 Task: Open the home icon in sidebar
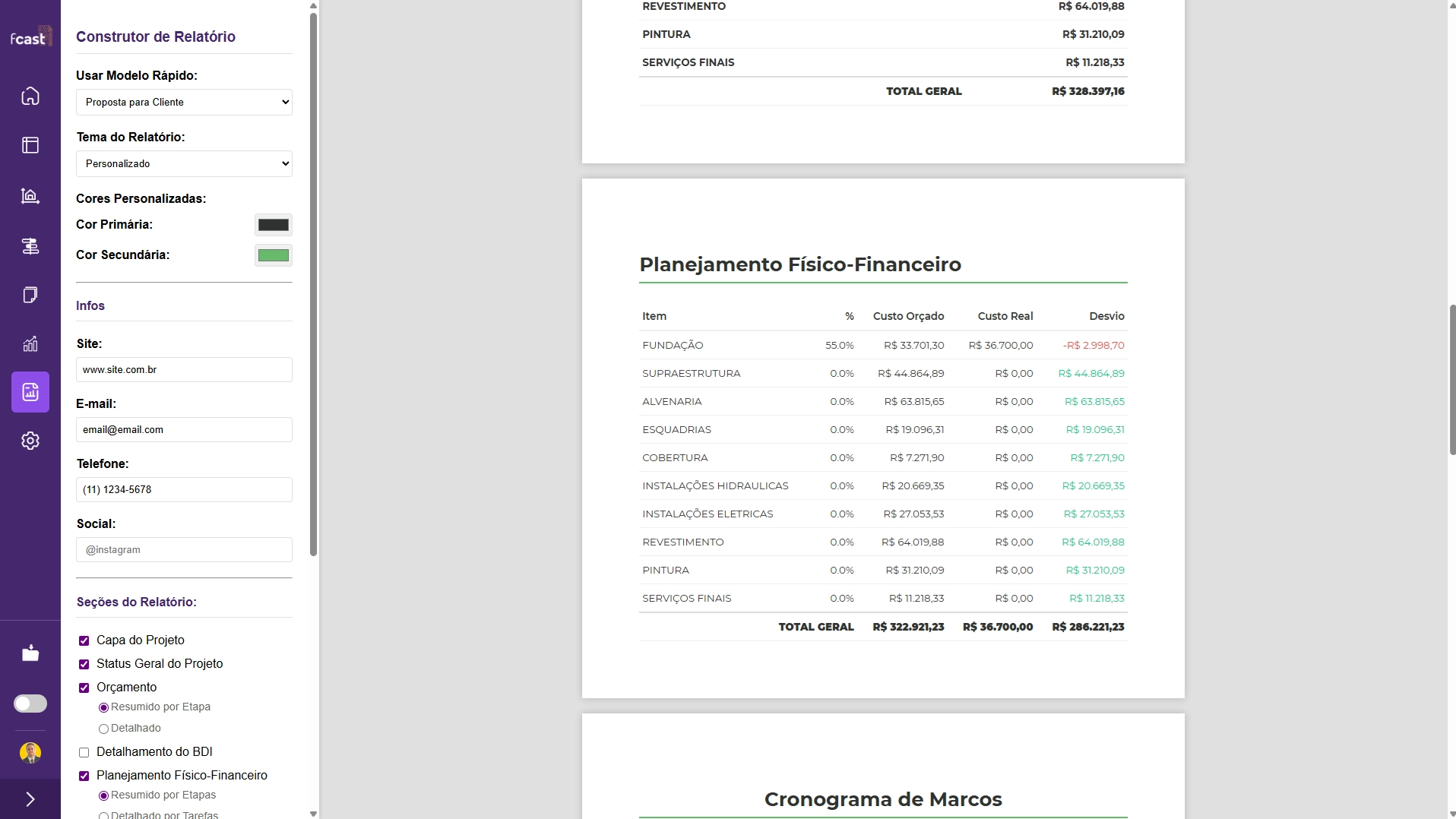point(30,96)
